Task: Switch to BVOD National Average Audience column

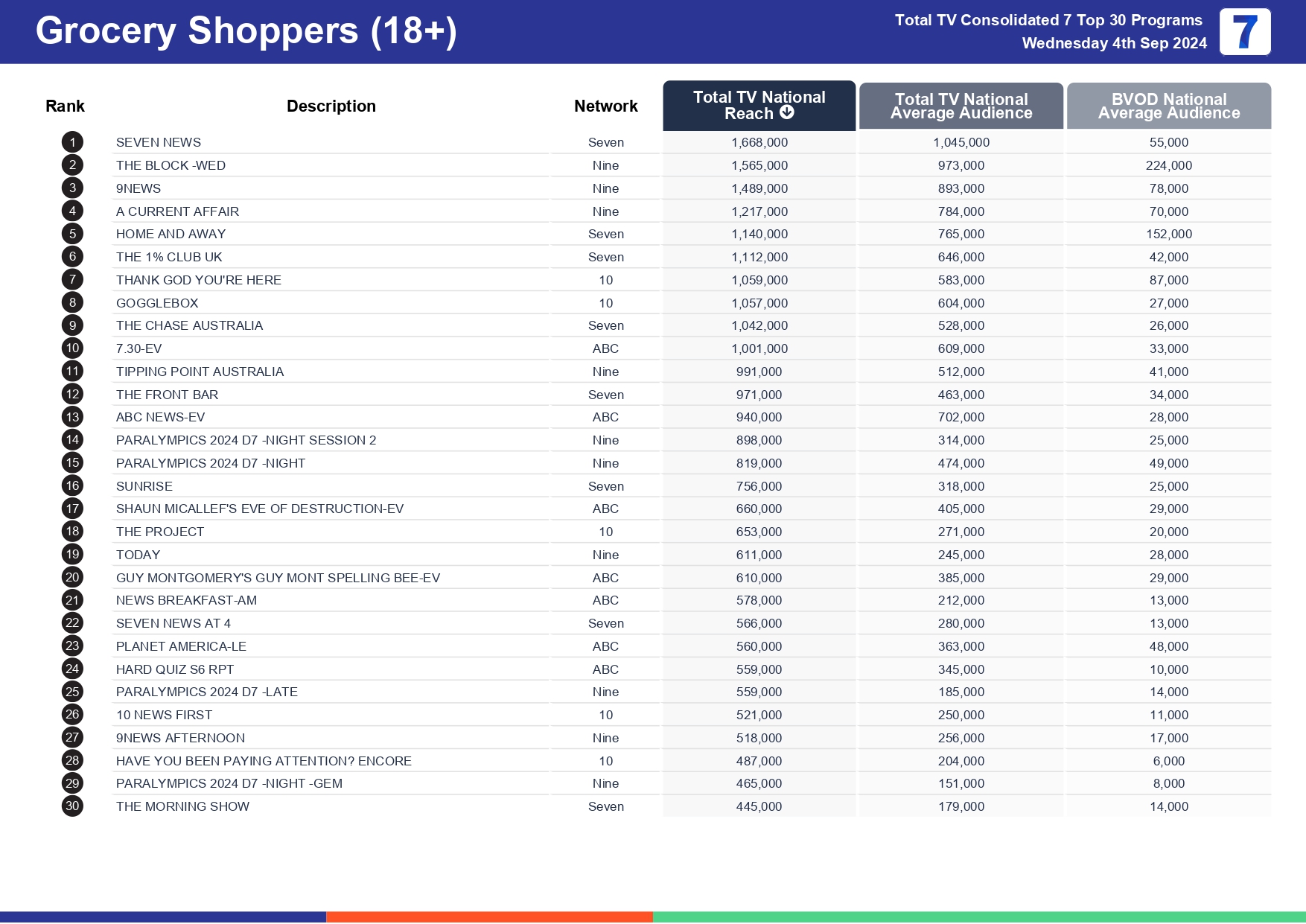Action: pos(1168,106)
